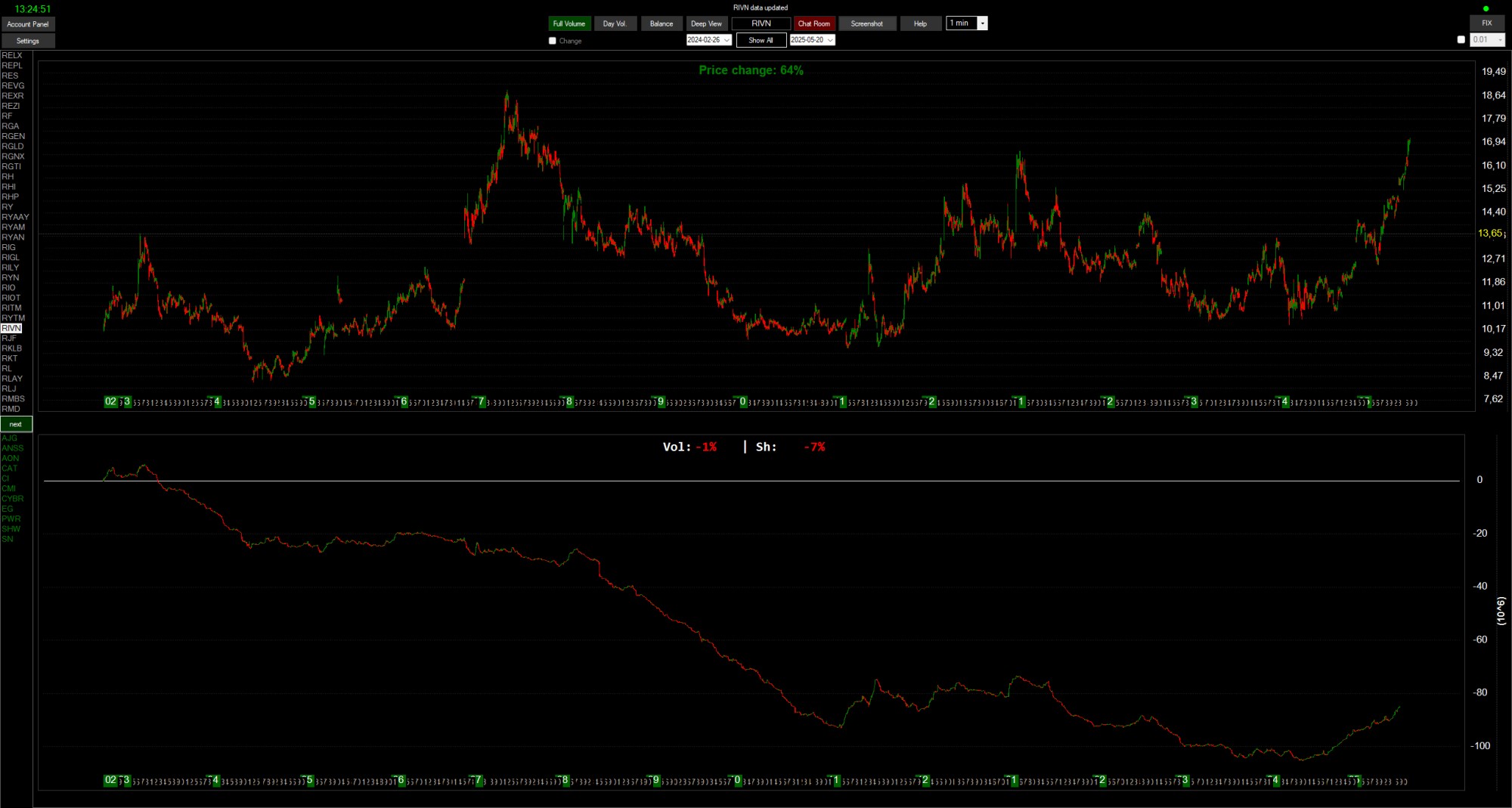Open the Help menu
Screen dimensions: 1512x808
click(x=920, y=23)
